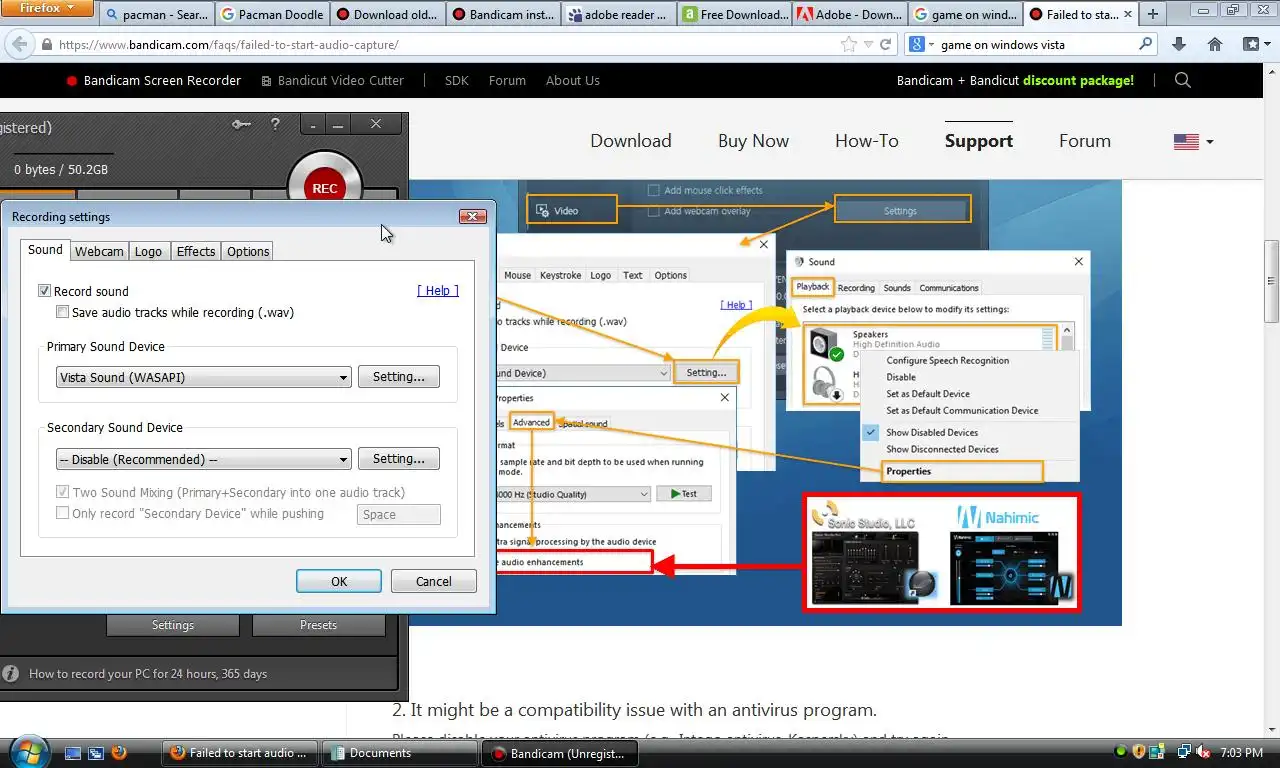Click the browser vertical scrollbar thumb
Image resolution: width=1280 pixels, height=768 pixels.
point(1271,281)
